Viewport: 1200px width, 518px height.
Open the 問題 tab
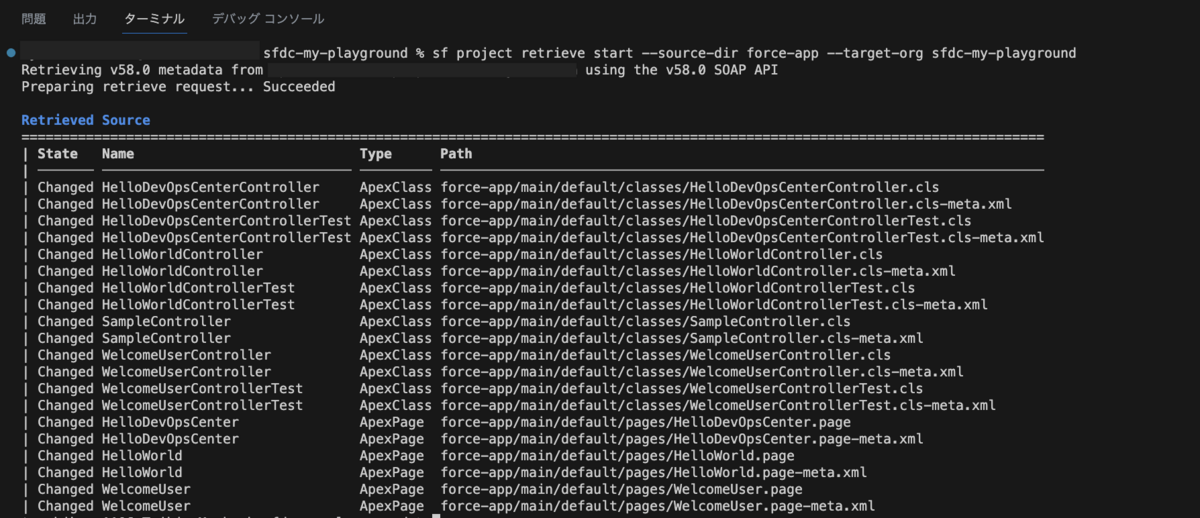pyautogui.click(x=33, y=18)
